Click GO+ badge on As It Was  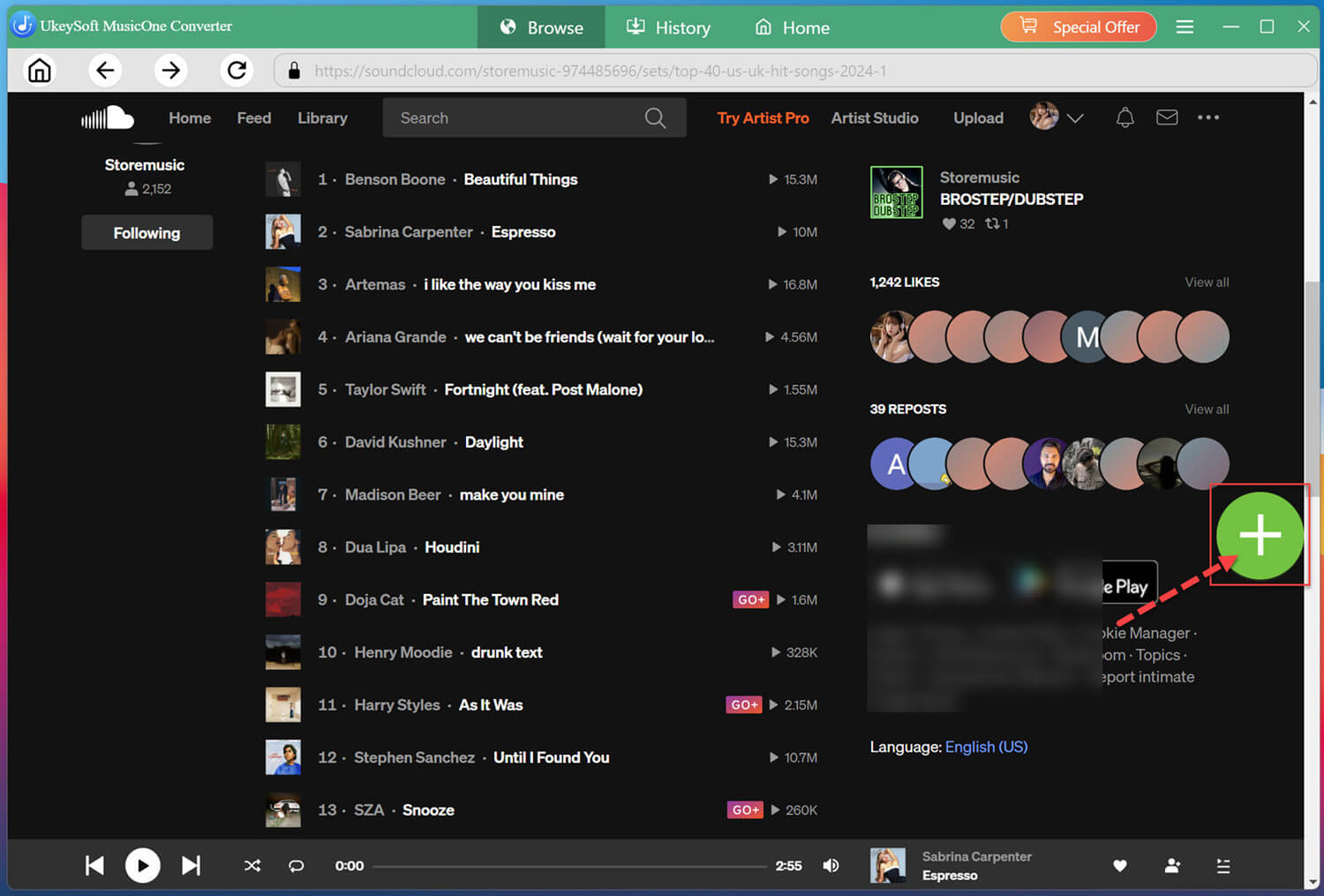[x=744, y=704]
